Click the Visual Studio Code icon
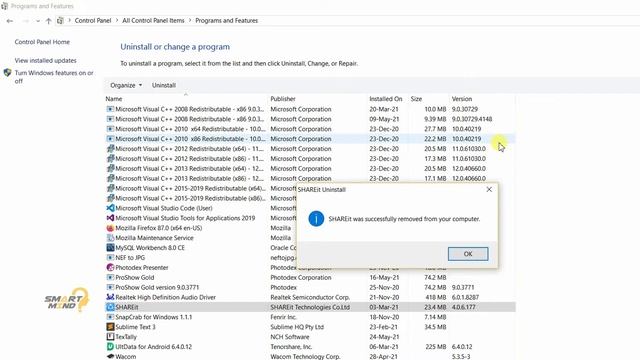The width and height of the screenshot is (640, 360). (110, 208)
